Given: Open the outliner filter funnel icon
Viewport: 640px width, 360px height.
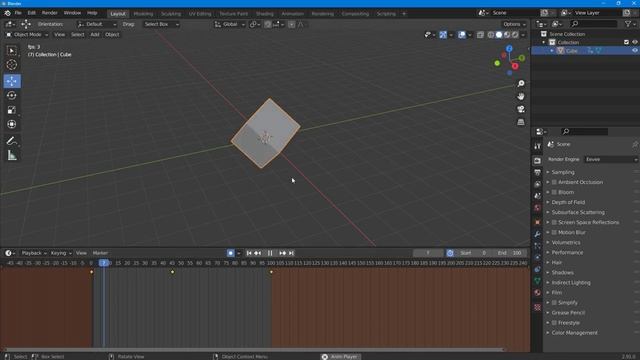Looking at the screenshot, I should pyautogui.click(x=629, y=24).
